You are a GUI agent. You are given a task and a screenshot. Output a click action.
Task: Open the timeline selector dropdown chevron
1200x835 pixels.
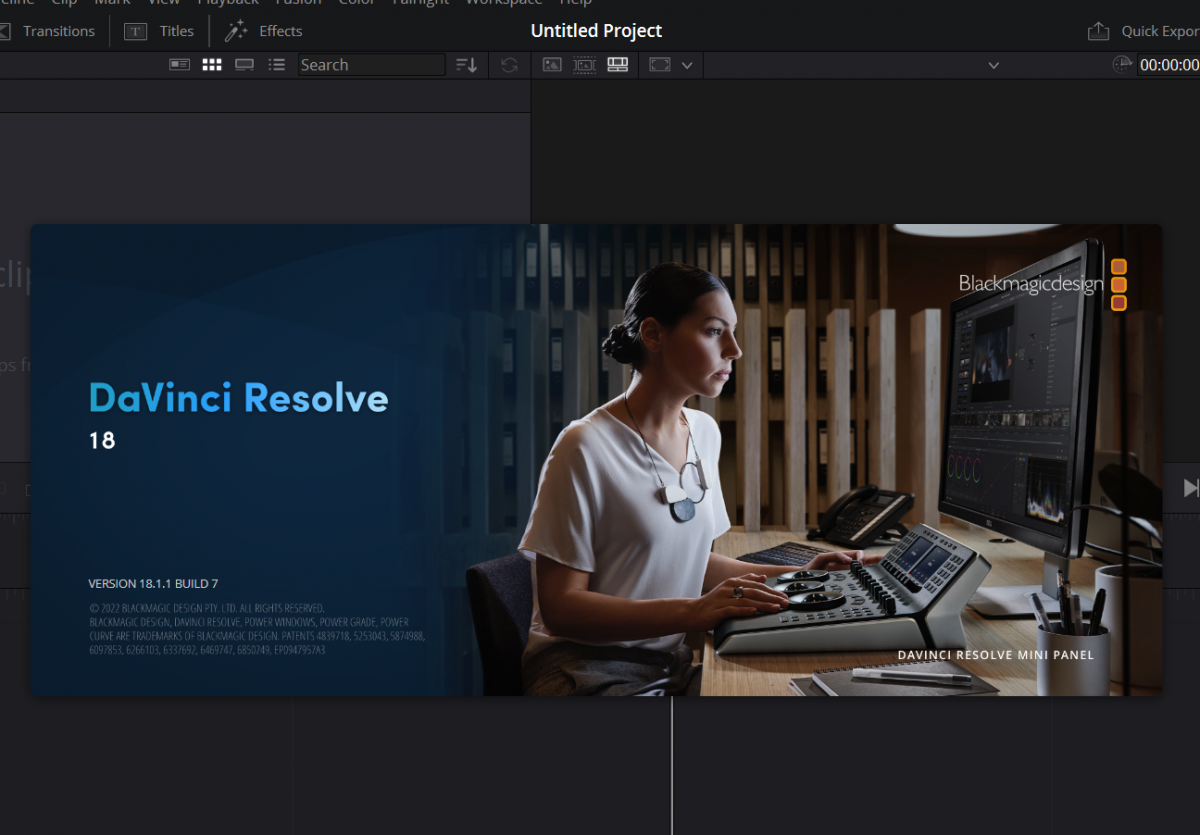(993, 65)
